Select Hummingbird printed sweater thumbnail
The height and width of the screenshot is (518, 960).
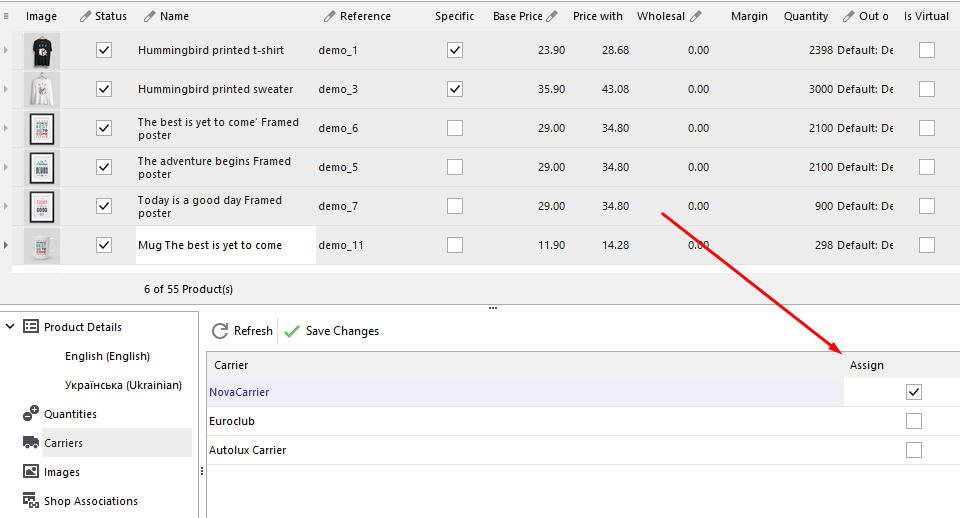[x=42, y=89]
